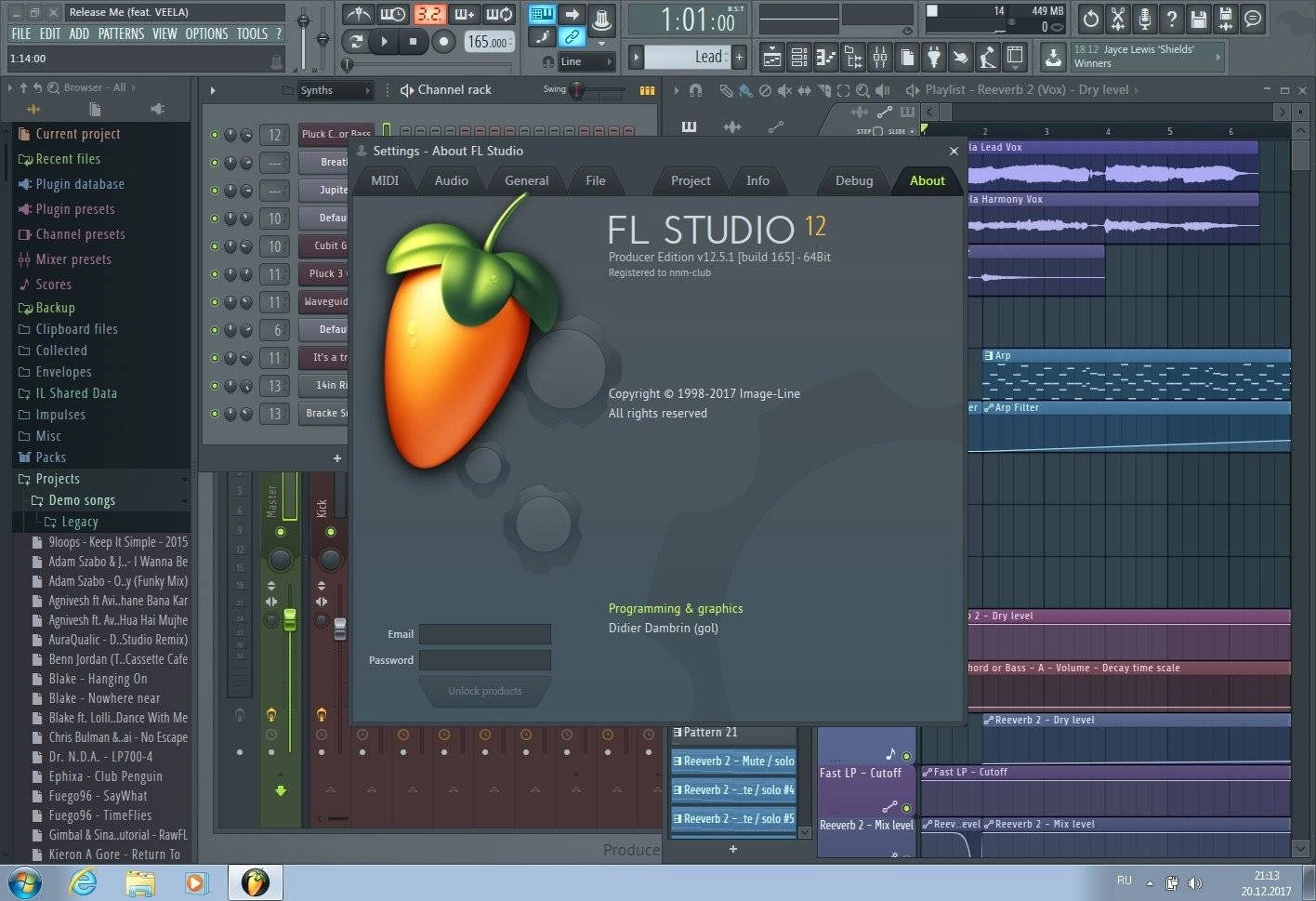The height and width of the screenshot is (901, 1316).
Task: Click the Pluck 3 channel button
Action: tap(323, 273)
